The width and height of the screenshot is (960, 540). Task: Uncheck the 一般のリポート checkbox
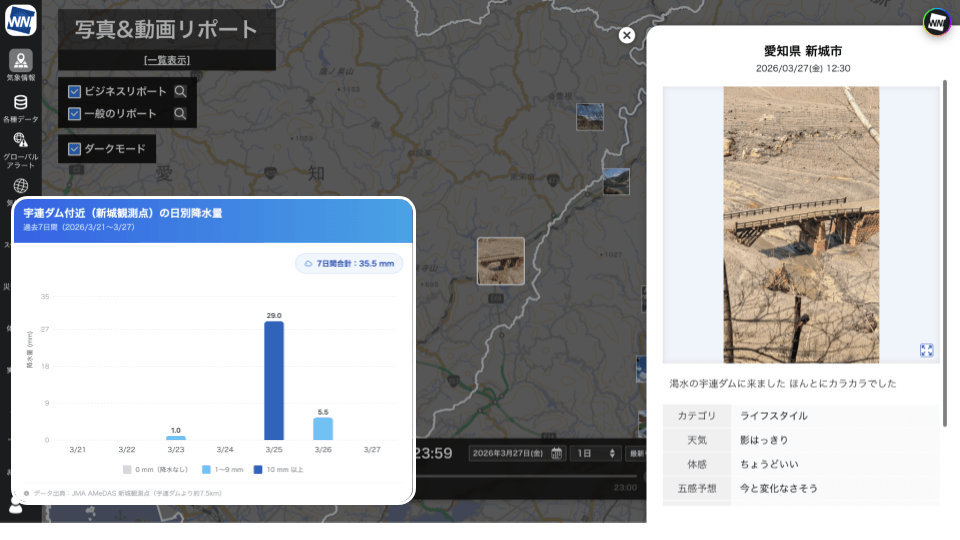[x=74, y=114]
